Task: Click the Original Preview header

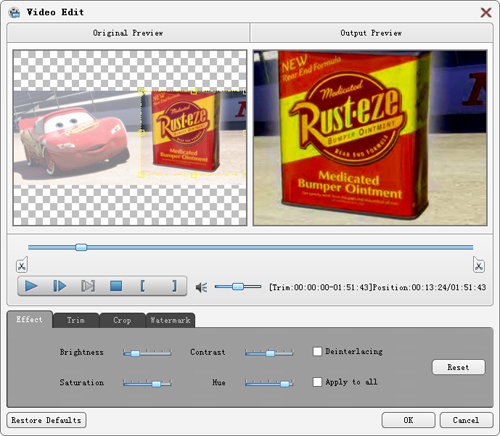Action: pos(128,33)
